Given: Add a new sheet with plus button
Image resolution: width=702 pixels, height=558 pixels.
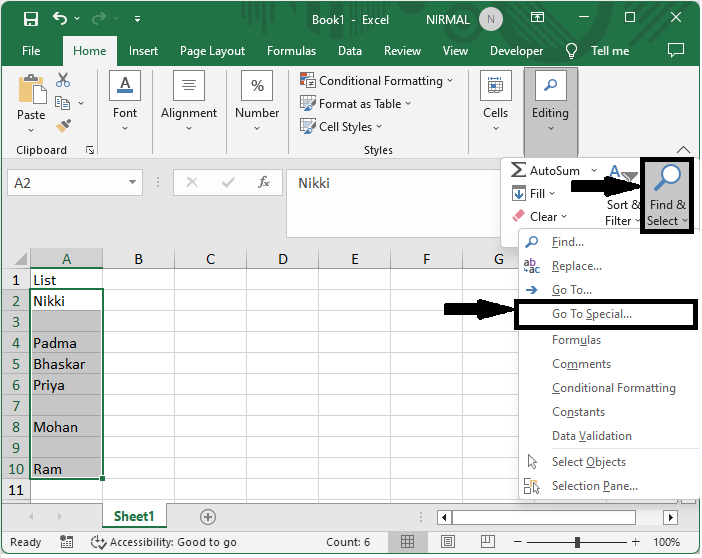Looking at the screenshot, I should pyautogui.click(x=207, y=517).
